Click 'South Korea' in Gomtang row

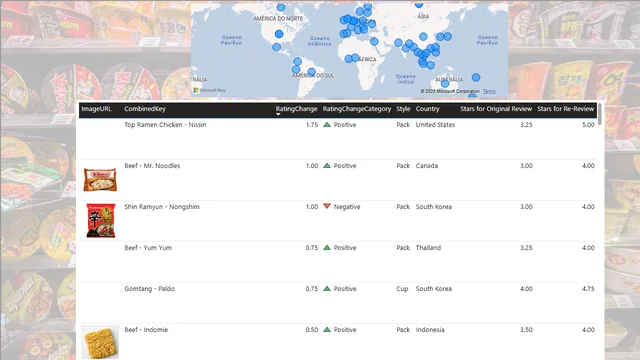[433, 289]
